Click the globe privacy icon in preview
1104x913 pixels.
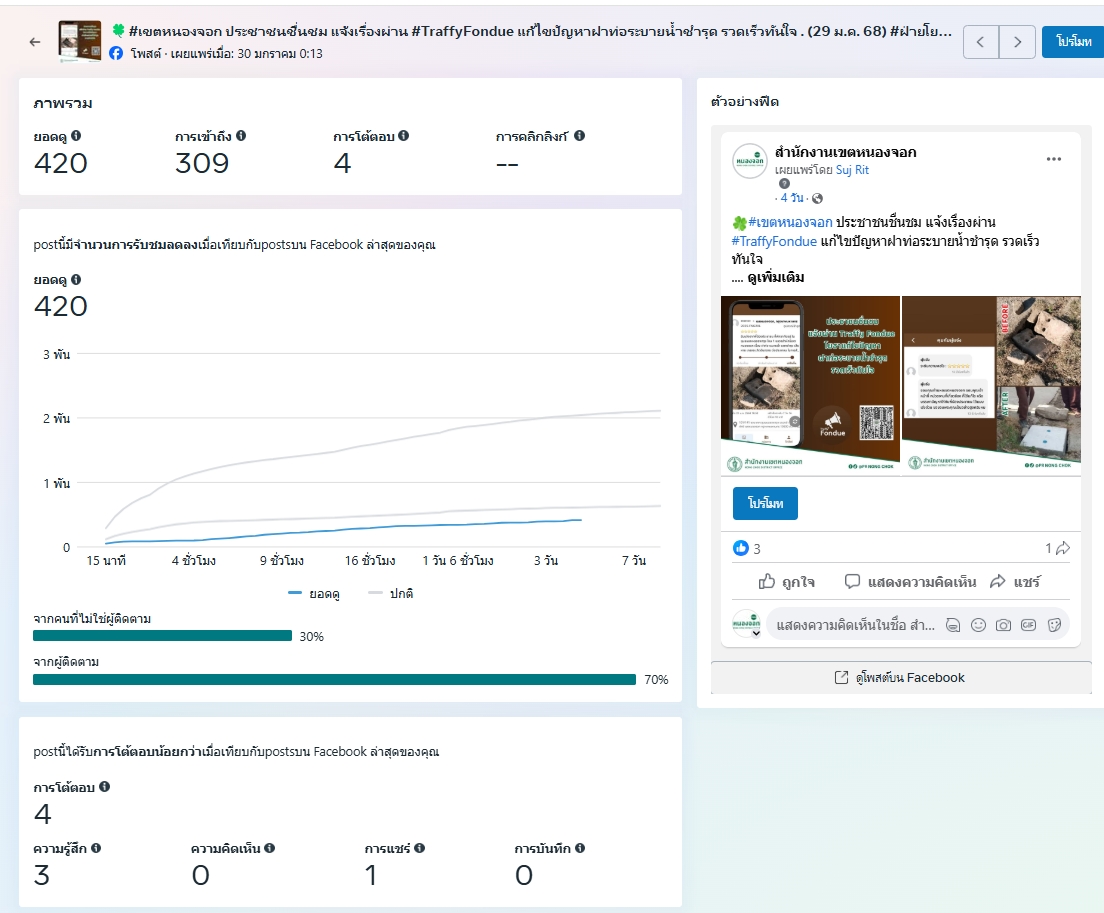(x=817, y=199)
